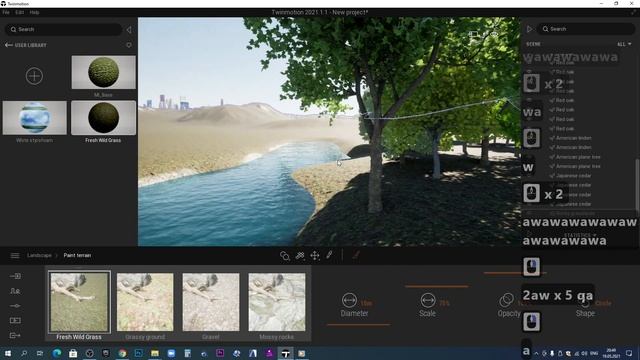
Task: Click the Diameter value 10m
Action: (367, 303)
